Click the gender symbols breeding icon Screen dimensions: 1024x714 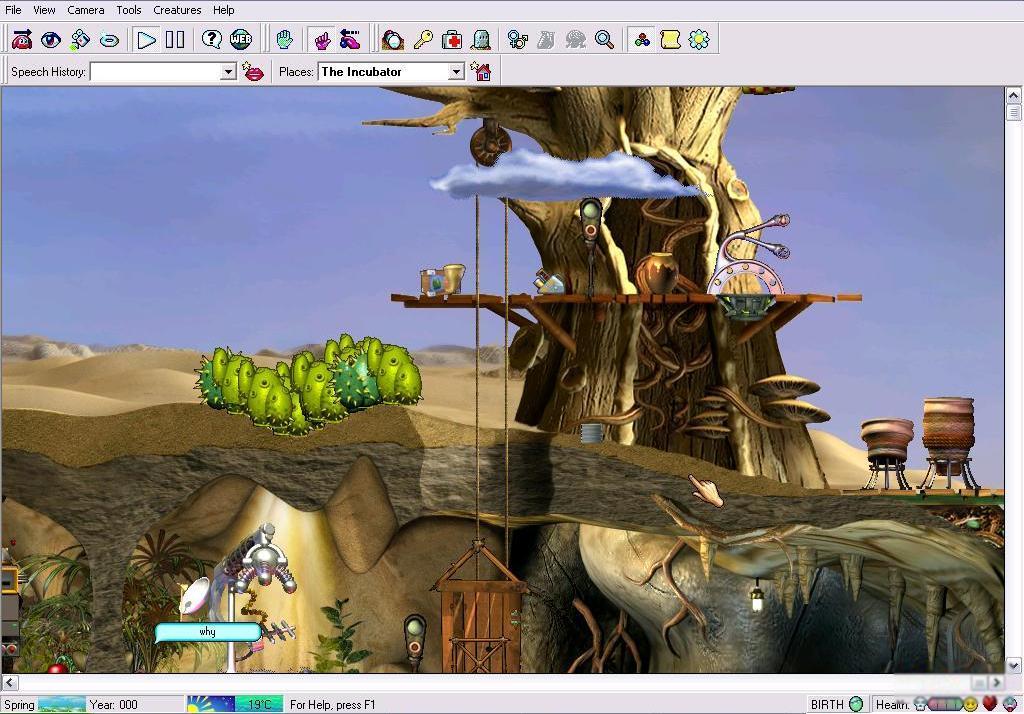pos(517,40)
